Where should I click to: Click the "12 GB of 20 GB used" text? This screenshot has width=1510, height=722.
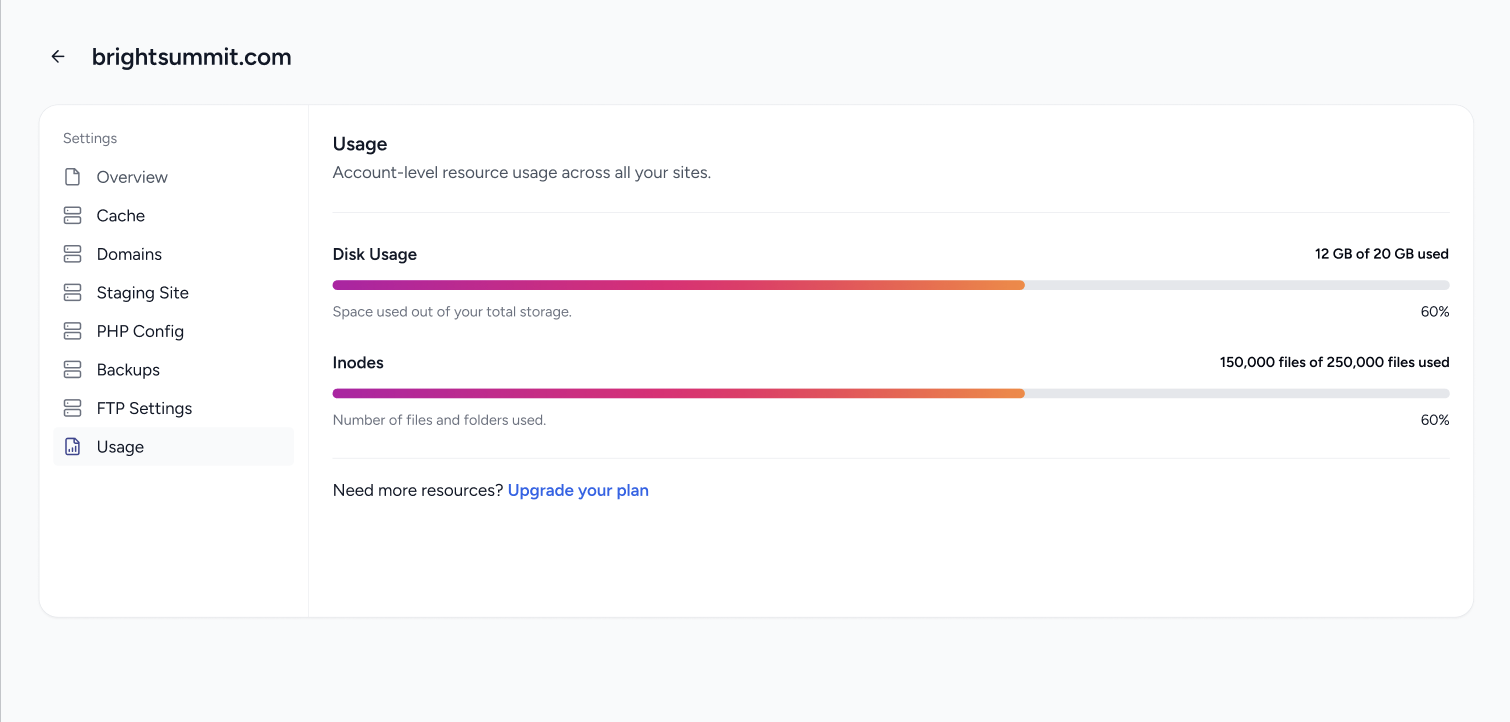(1381, 254)
